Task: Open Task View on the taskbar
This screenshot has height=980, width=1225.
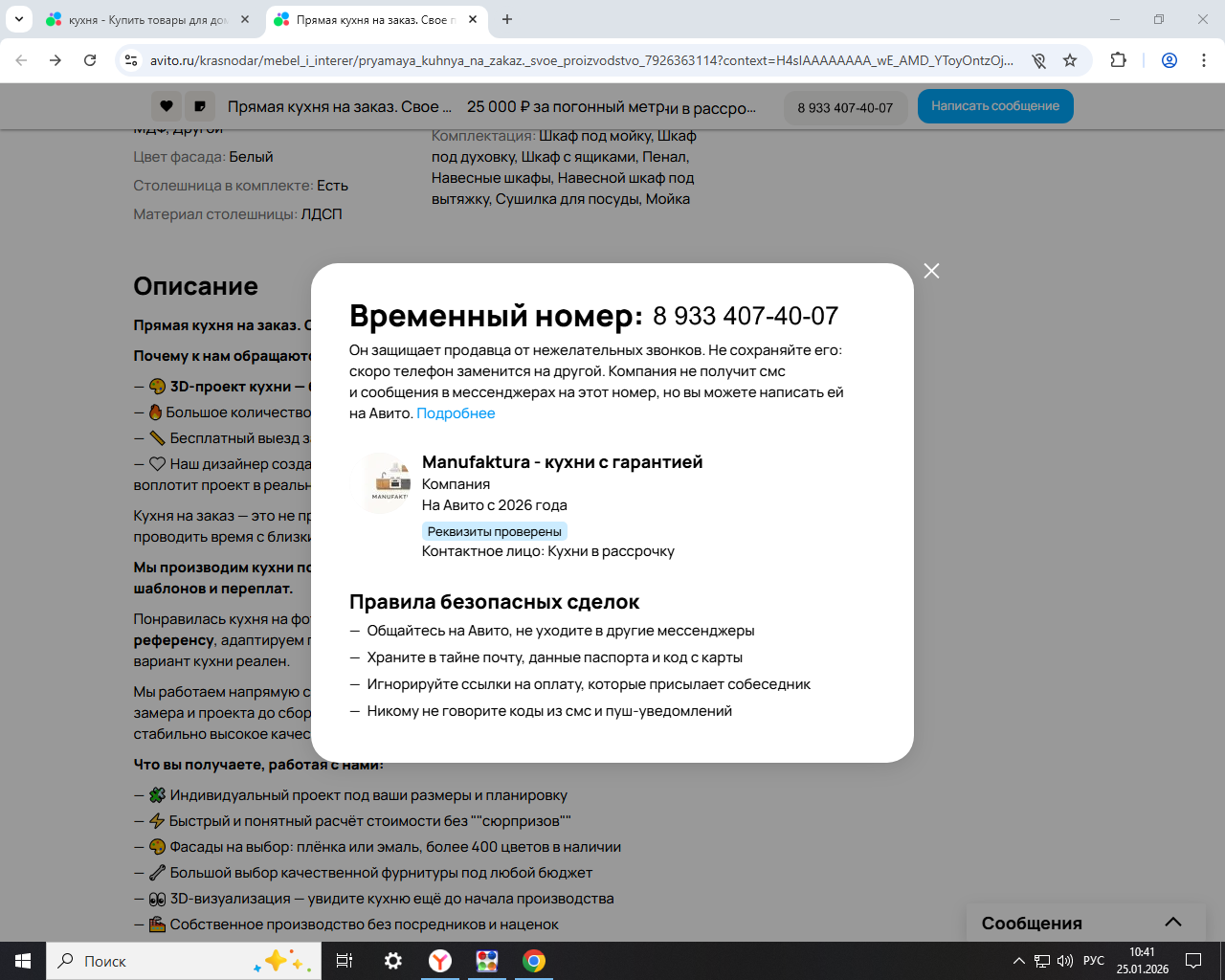Action: [345, 961]
